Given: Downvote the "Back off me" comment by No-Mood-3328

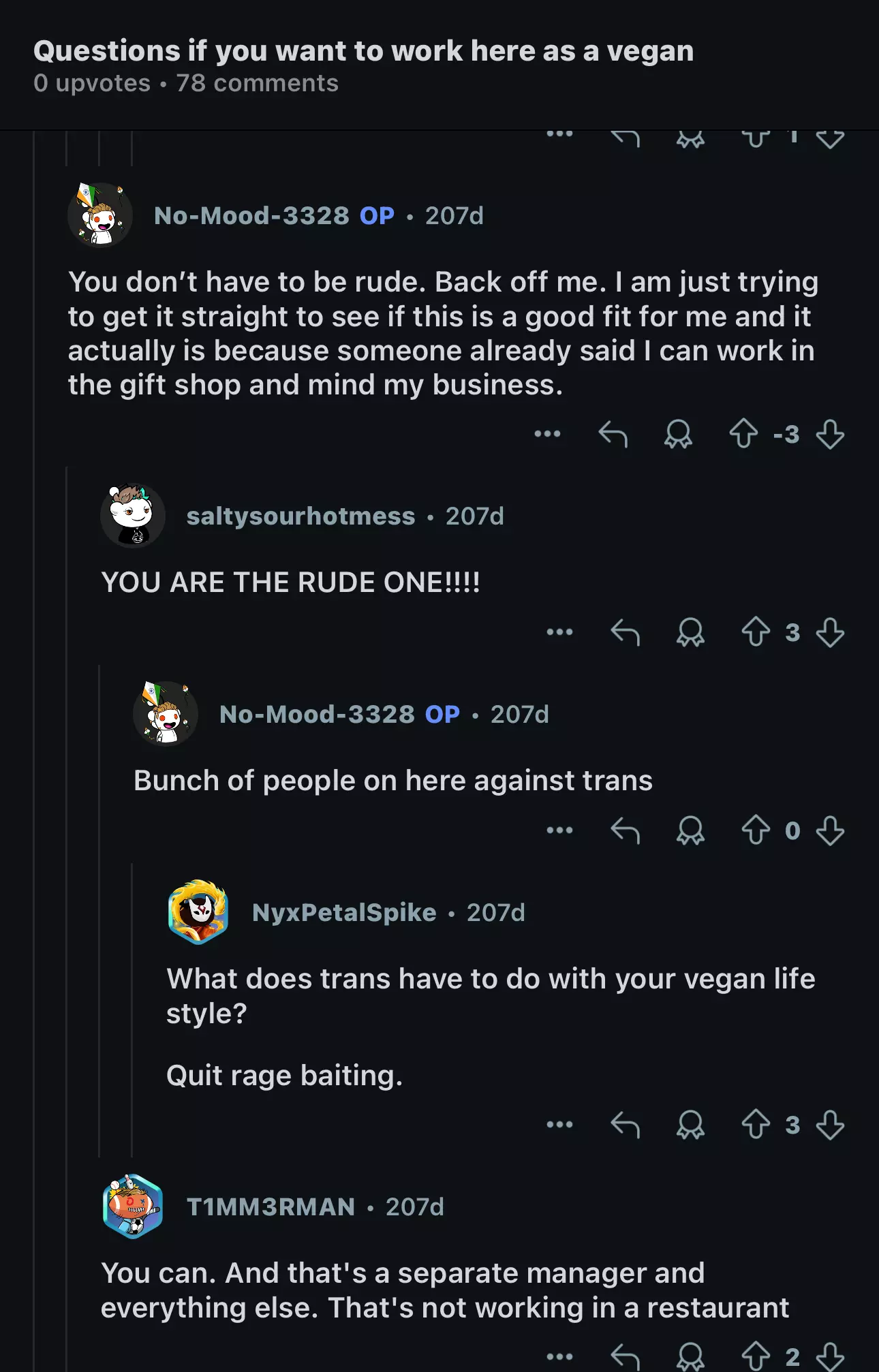Looking at the screenshot, I should pos(830,434).
